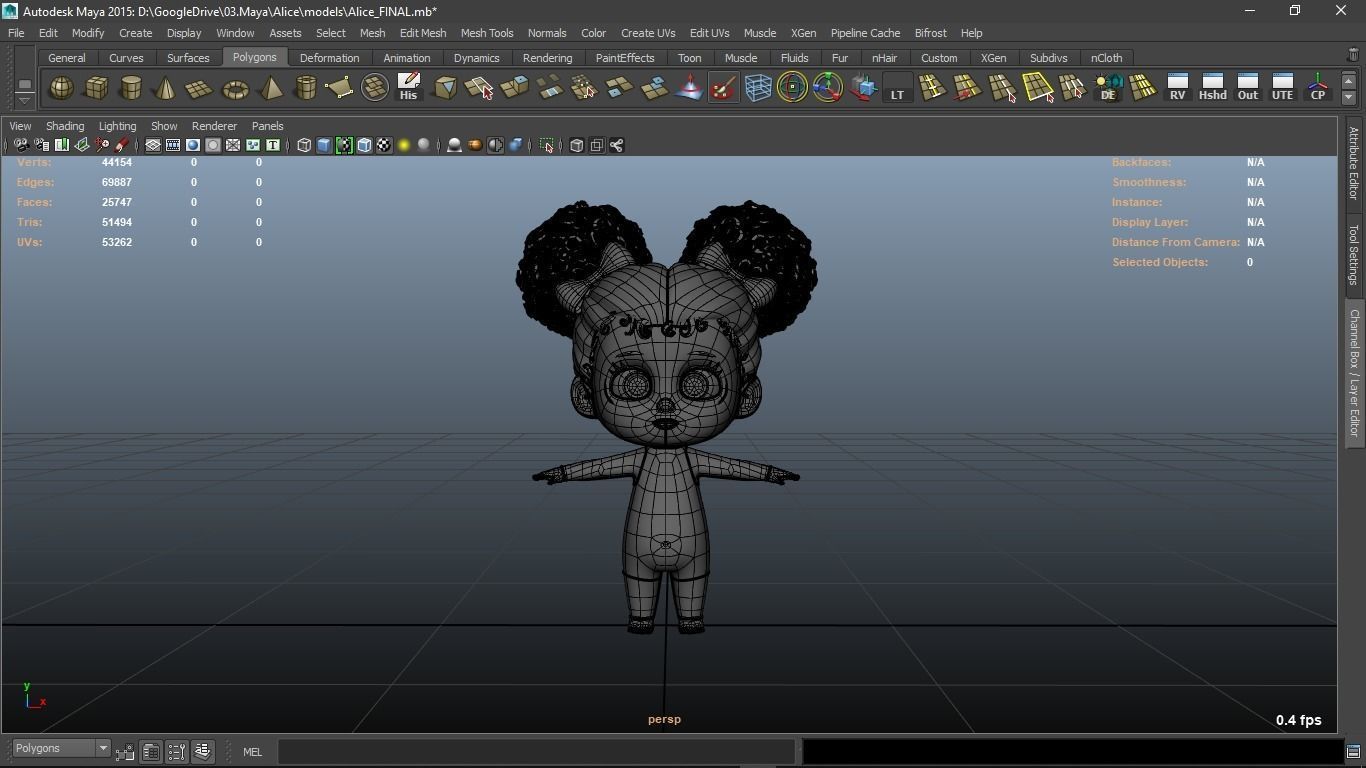The width and height of the screenshot is (1366, 768).
Task: Open the shelf options down-arrow menu
Action: click(24, 100)
